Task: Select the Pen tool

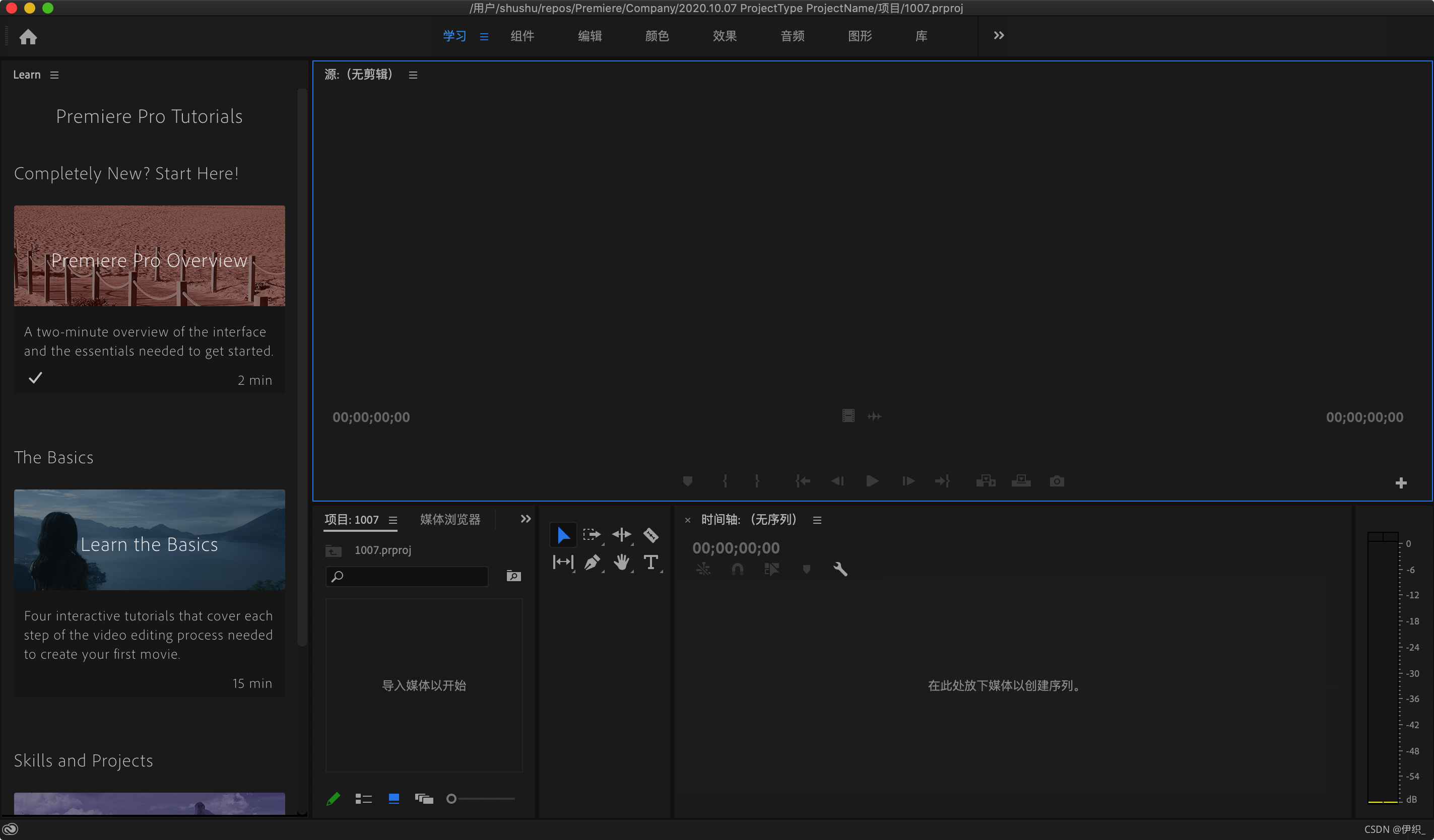Action: click(x=592, y=563)
